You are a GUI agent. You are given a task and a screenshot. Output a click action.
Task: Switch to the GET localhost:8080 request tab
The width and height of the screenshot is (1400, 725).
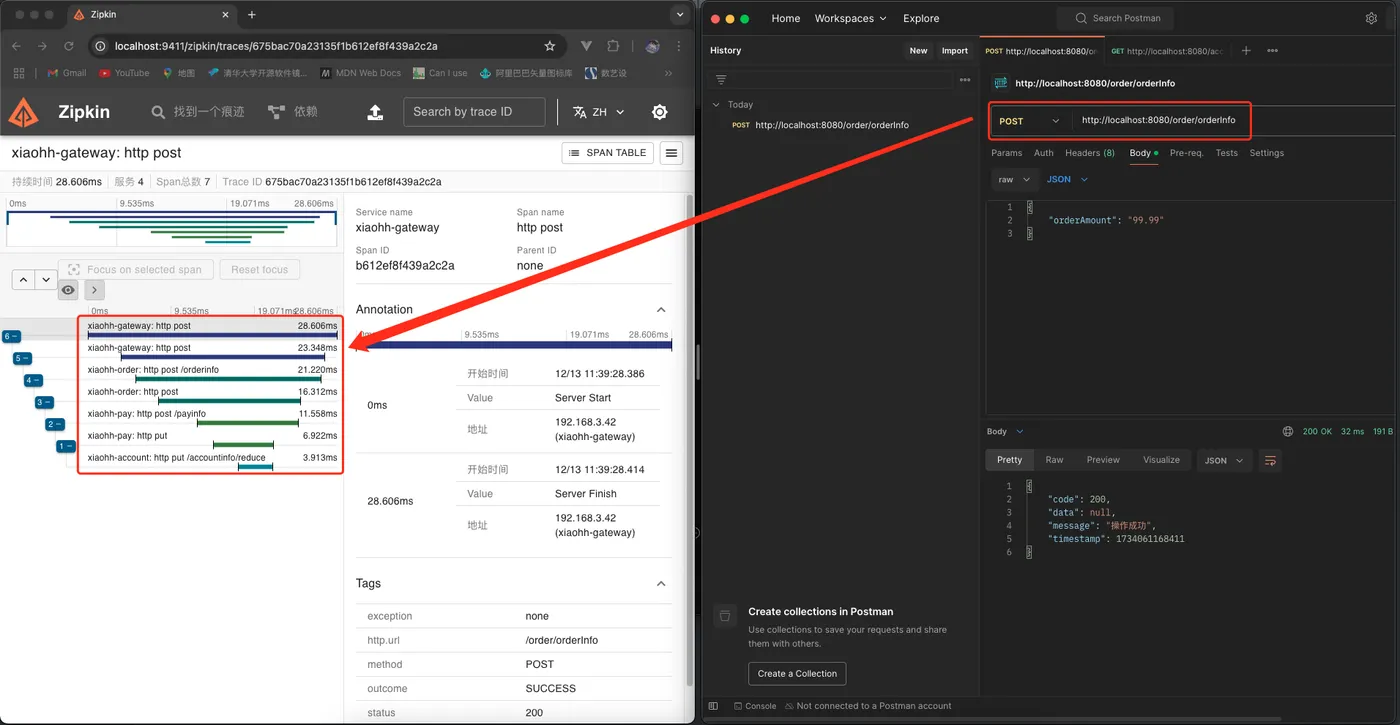tap(1166, 50)
